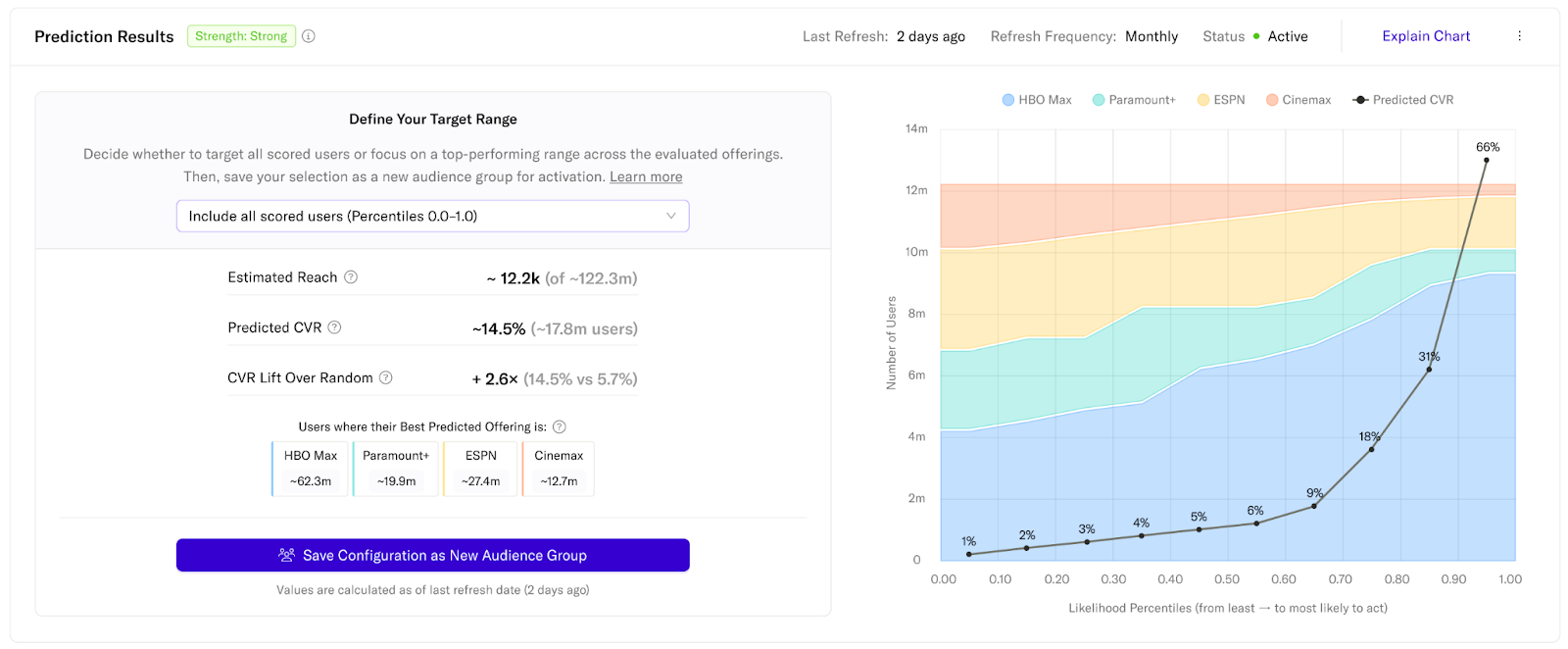This screenshot has width=1568, height=649.
Task: Click help icon beside CVR Lift Over Random
Action: tap(386, 377)
